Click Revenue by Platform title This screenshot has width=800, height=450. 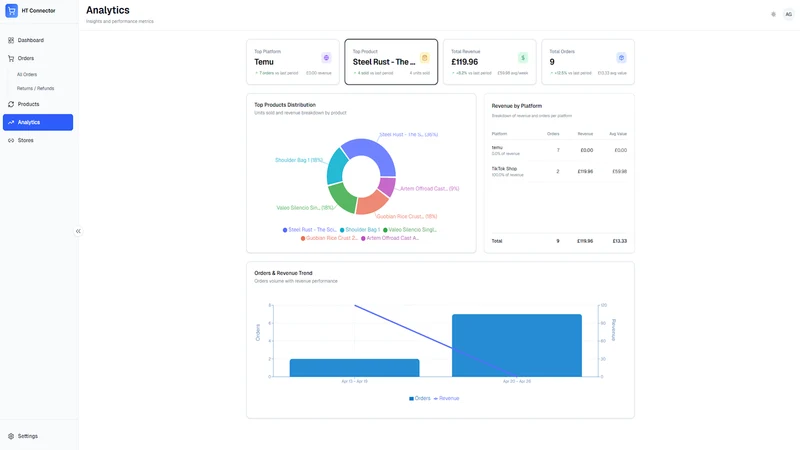(516, 106)
